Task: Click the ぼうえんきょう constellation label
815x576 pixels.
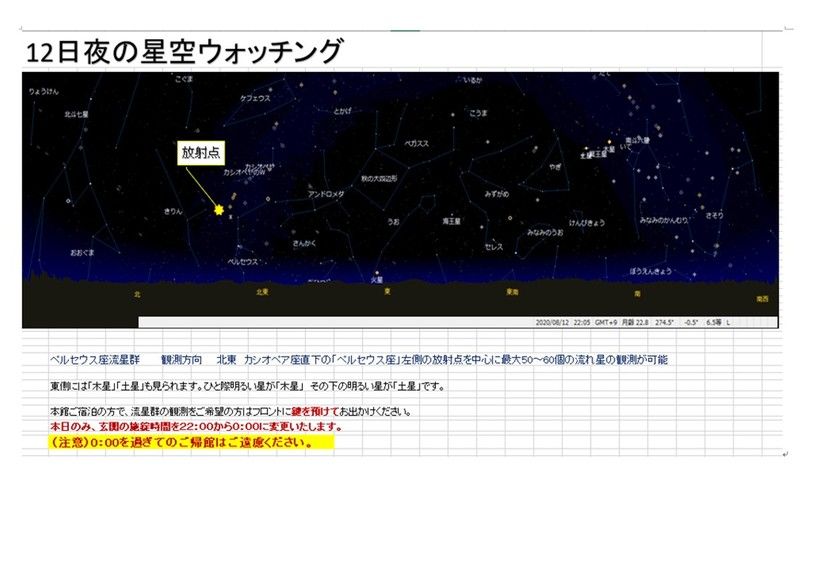Action: coord(650,271)
